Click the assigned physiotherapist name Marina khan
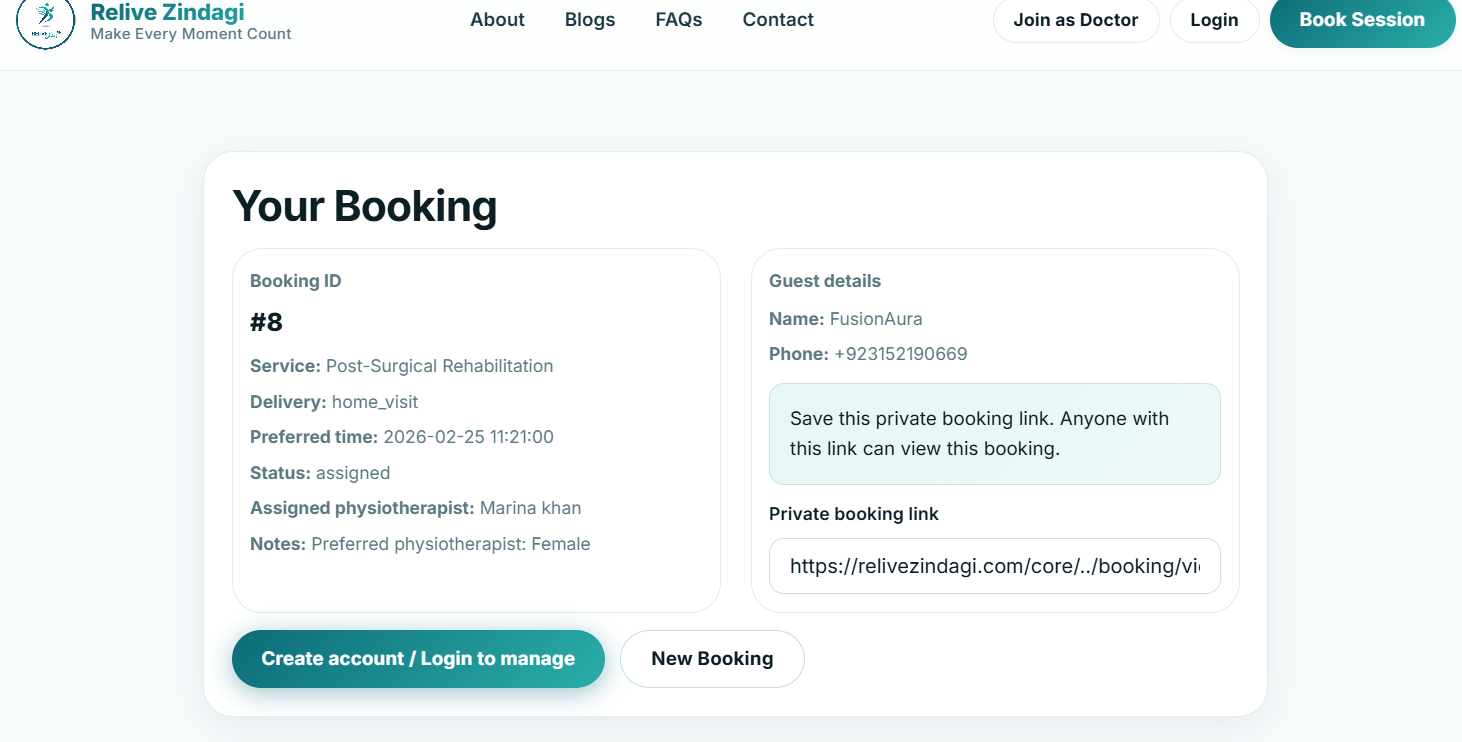 click(x=531, y=507)
